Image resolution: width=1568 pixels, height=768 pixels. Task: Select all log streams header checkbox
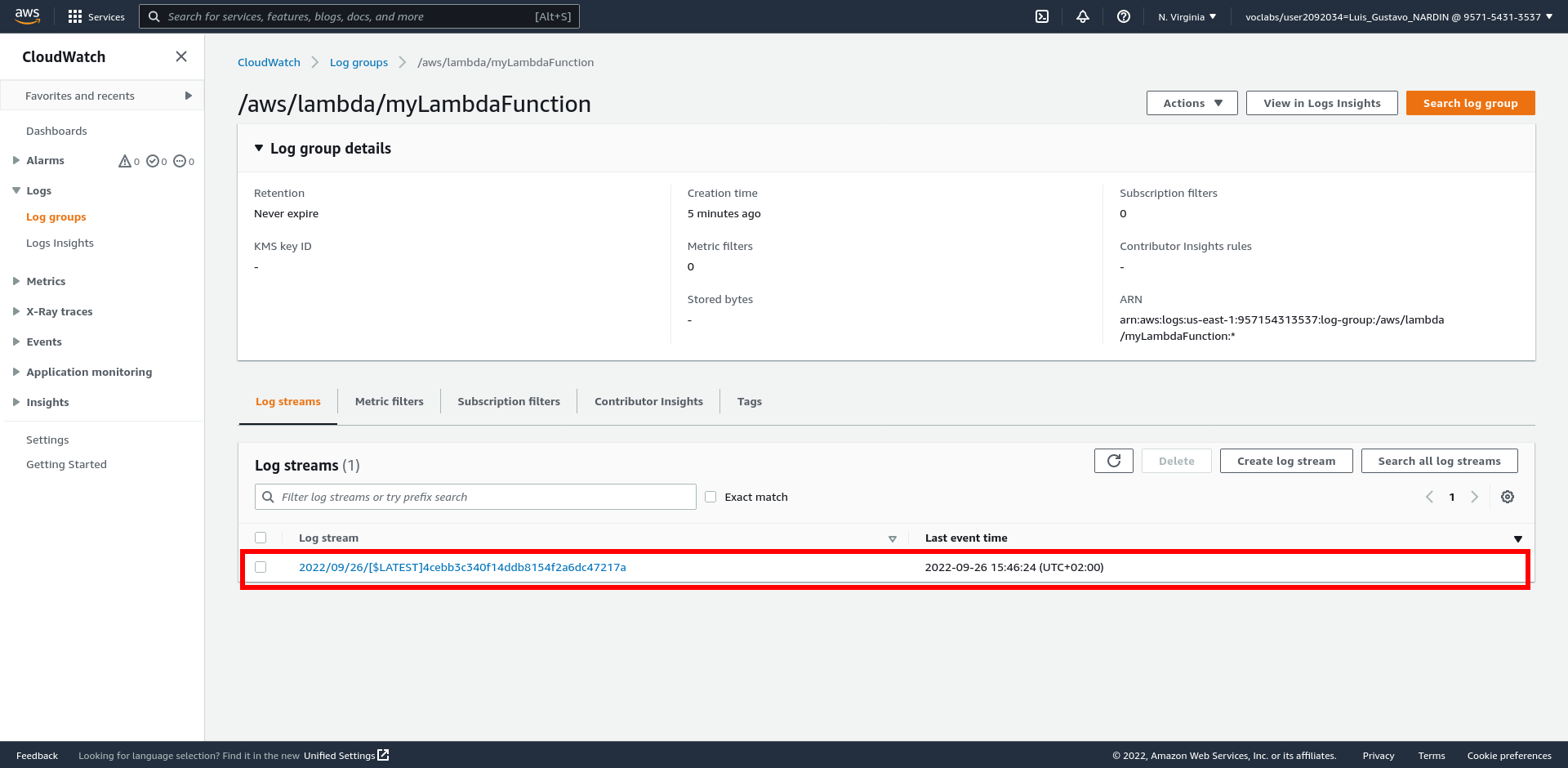pyautogui.click(x=261, y=538)
